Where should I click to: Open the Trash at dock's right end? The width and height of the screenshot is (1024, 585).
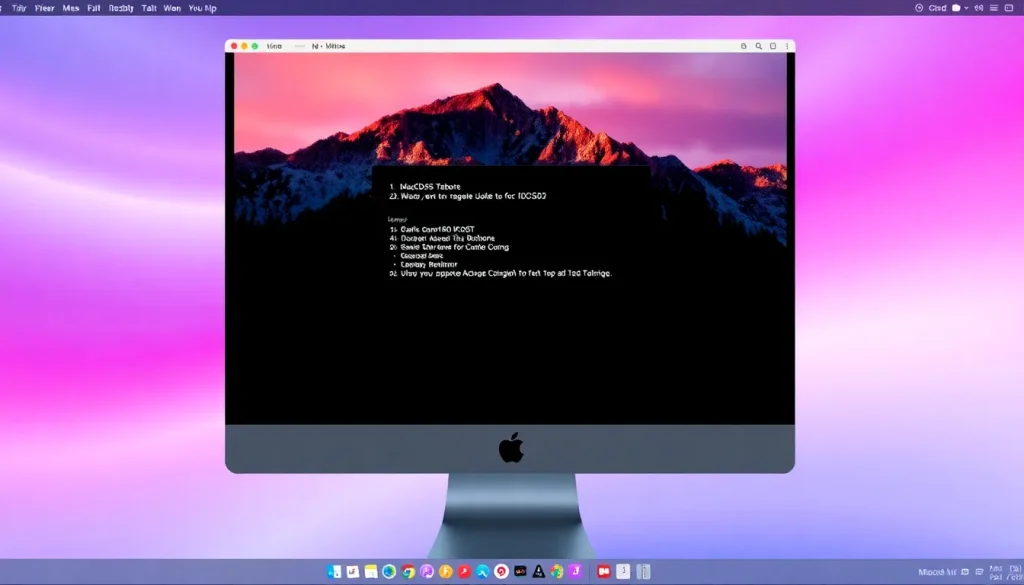pos(645,571)
